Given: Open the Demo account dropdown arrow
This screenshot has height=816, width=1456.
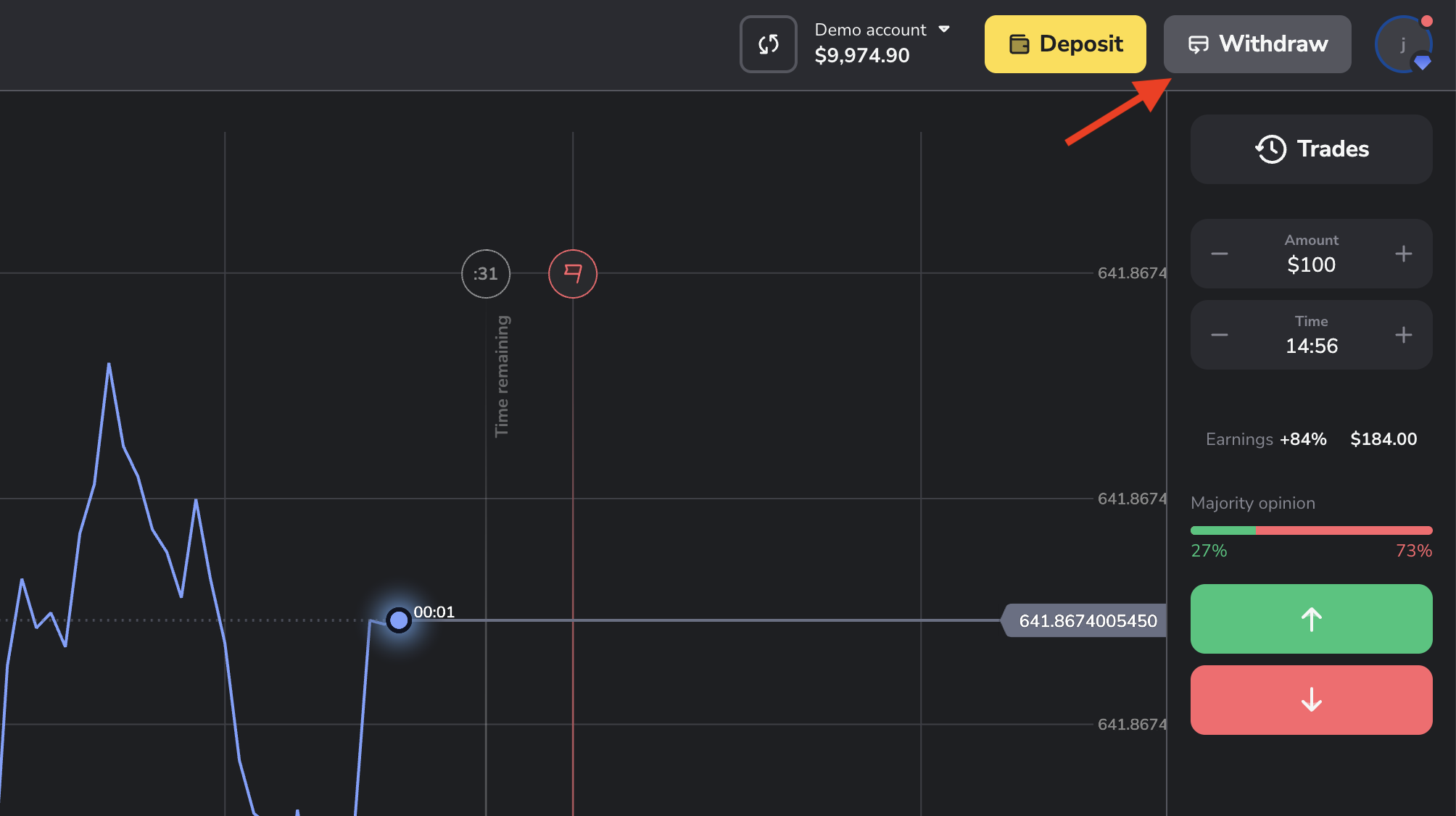Looking at the screenshot, I should click(x=944, y=30).
